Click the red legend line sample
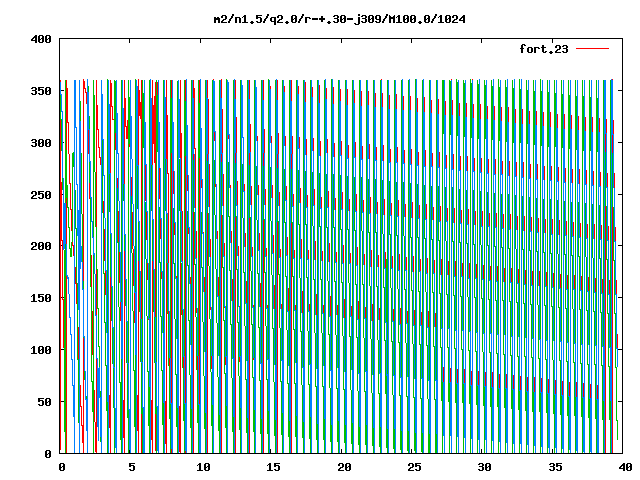The height and width of the screenshot is (480, 640). (592, 49)
